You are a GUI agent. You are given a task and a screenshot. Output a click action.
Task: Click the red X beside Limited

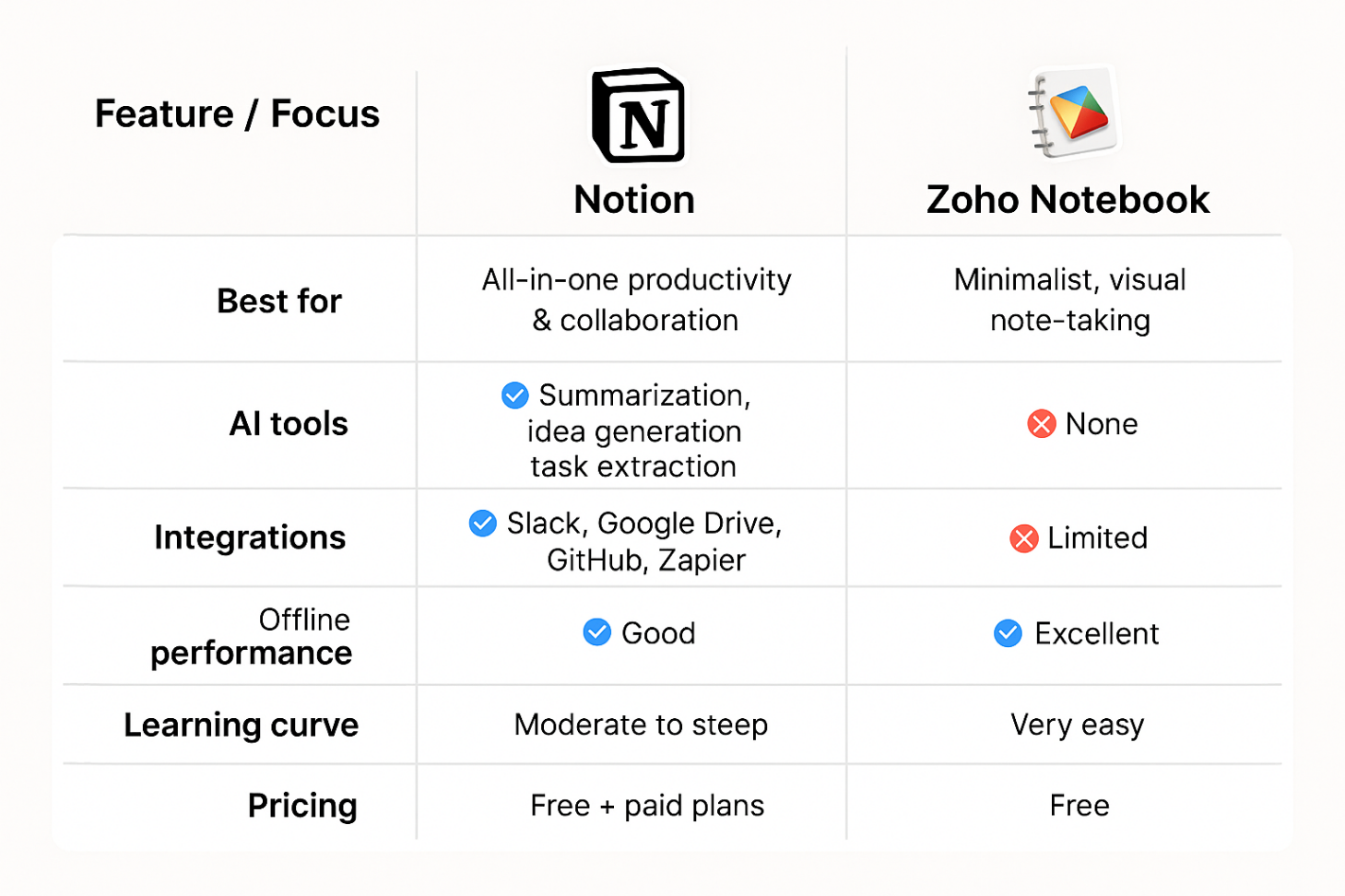click(1024, 538)
